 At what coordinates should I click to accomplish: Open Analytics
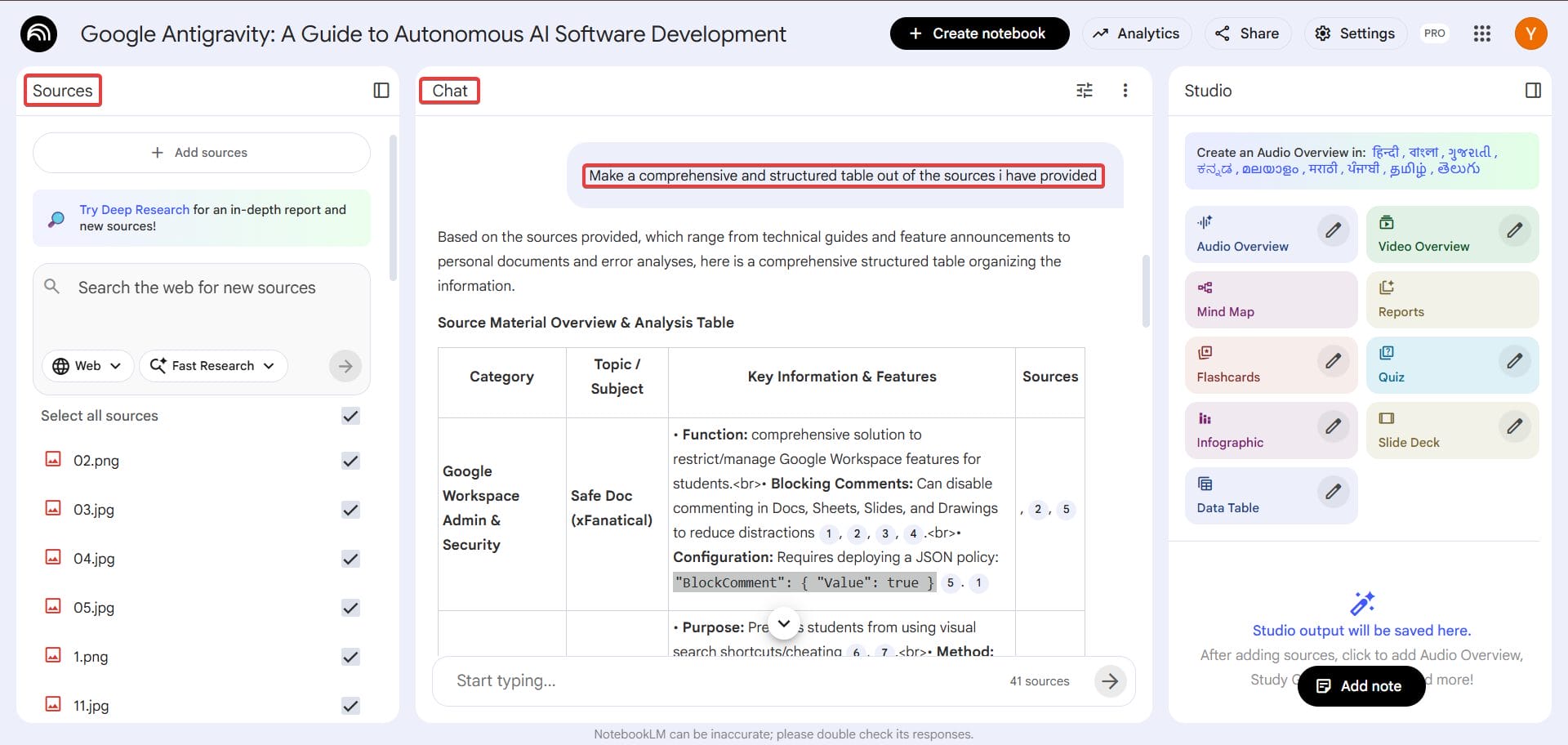1136,33
